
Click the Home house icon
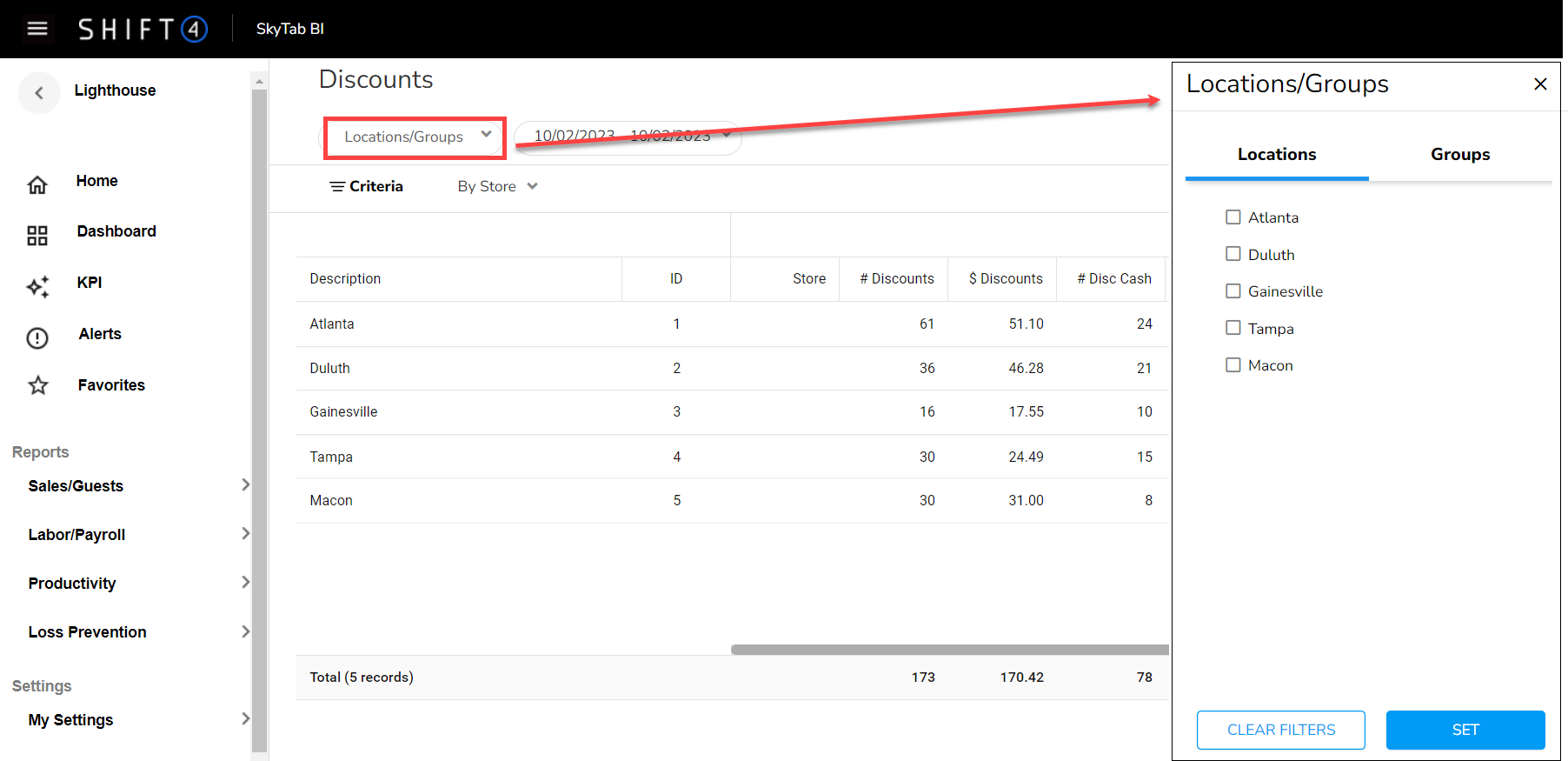37,184
